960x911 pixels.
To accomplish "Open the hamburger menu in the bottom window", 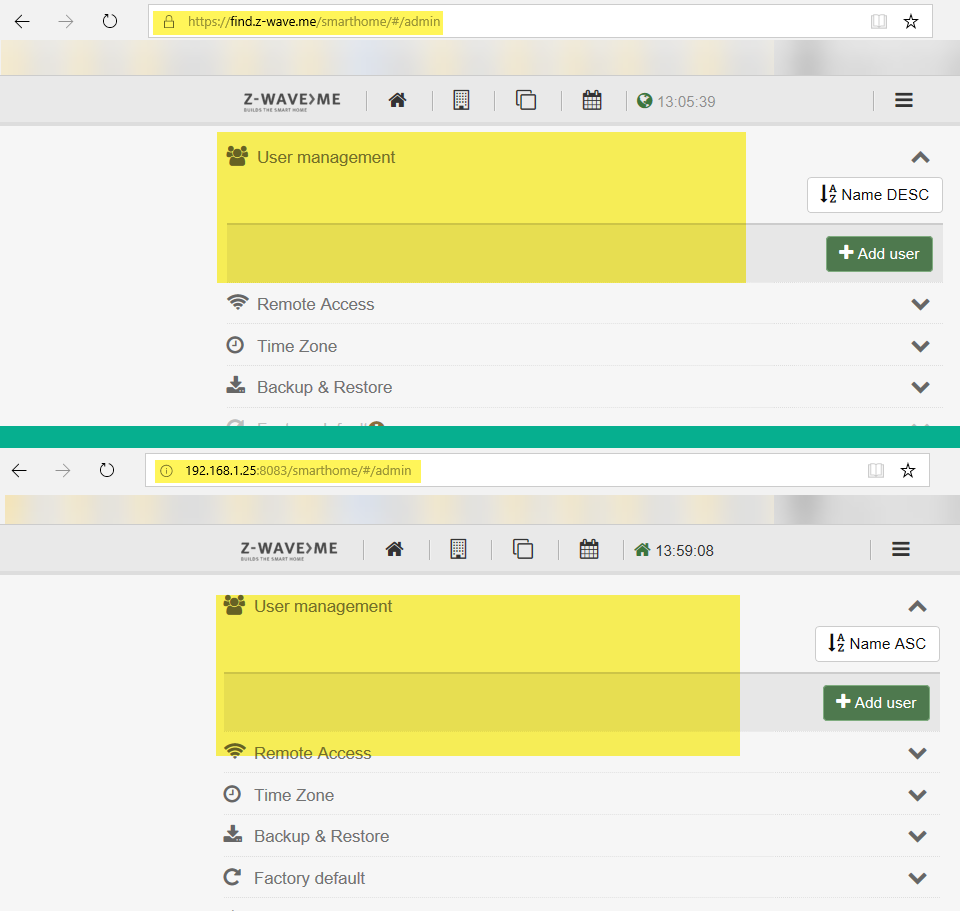I will (x=900, y=549).
